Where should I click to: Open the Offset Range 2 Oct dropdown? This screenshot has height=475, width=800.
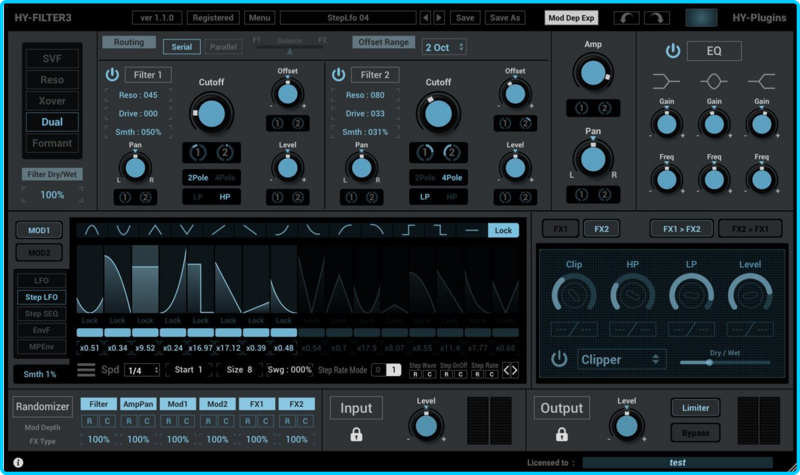(444, 47)
